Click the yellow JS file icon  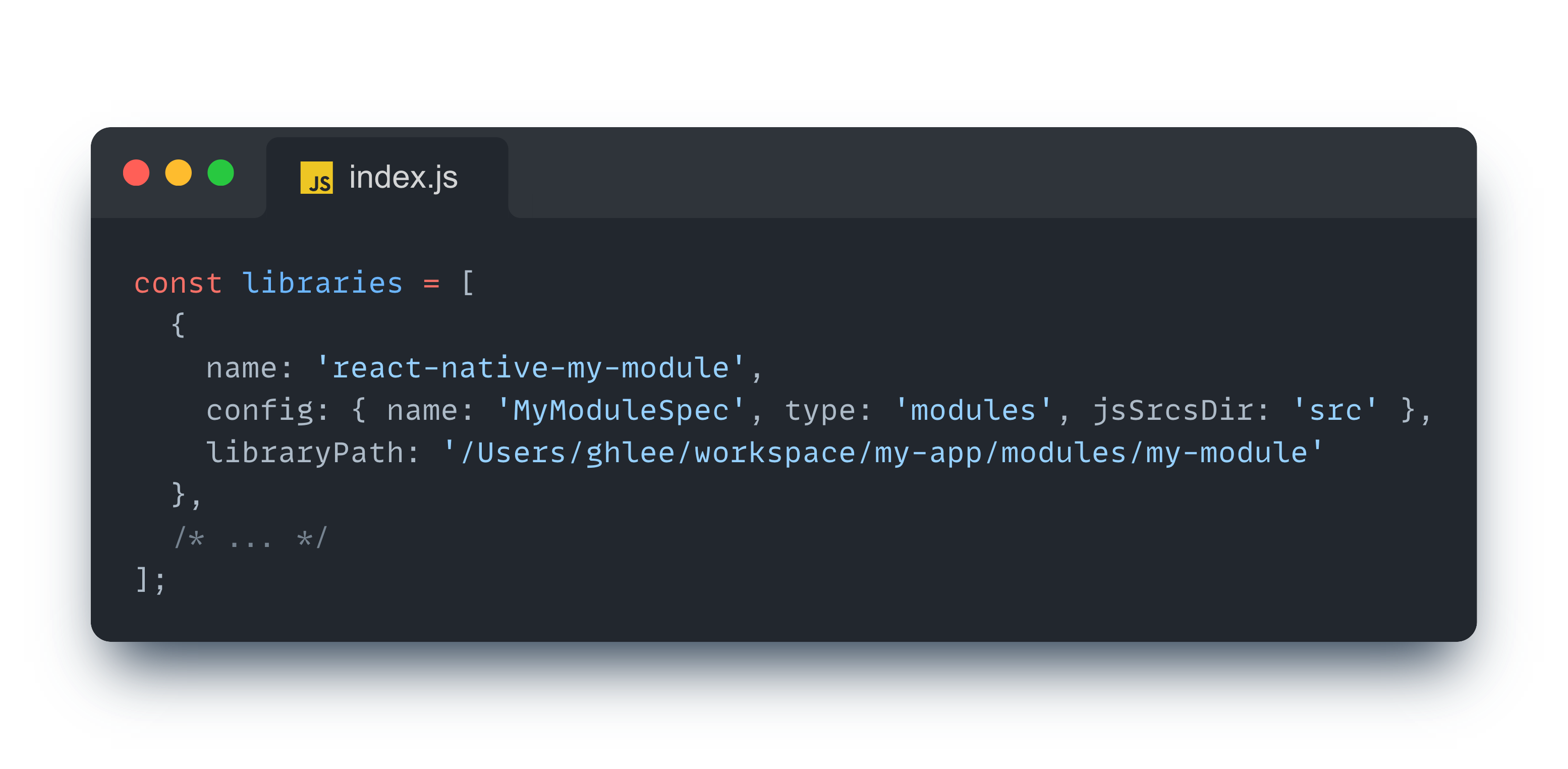pos(316,178)
